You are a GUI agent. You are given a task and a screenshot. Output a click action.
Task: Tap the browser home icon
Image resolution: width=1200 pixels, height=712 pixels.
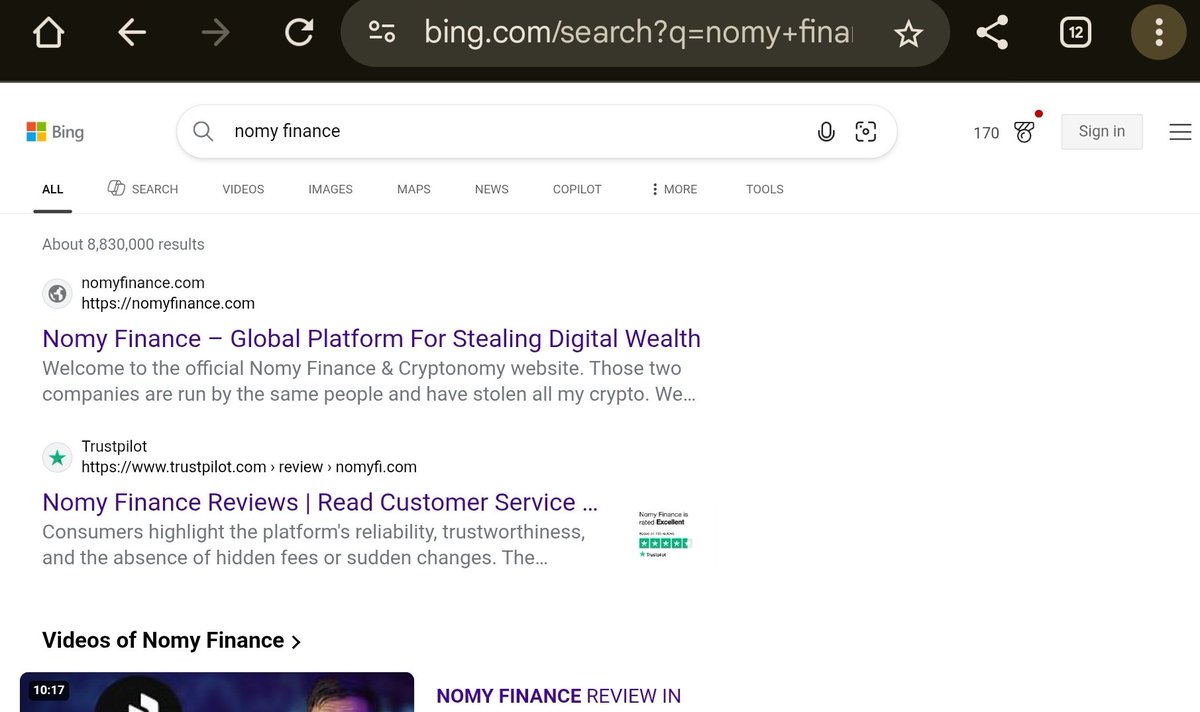pyautogui.click(x=48, y=33)
